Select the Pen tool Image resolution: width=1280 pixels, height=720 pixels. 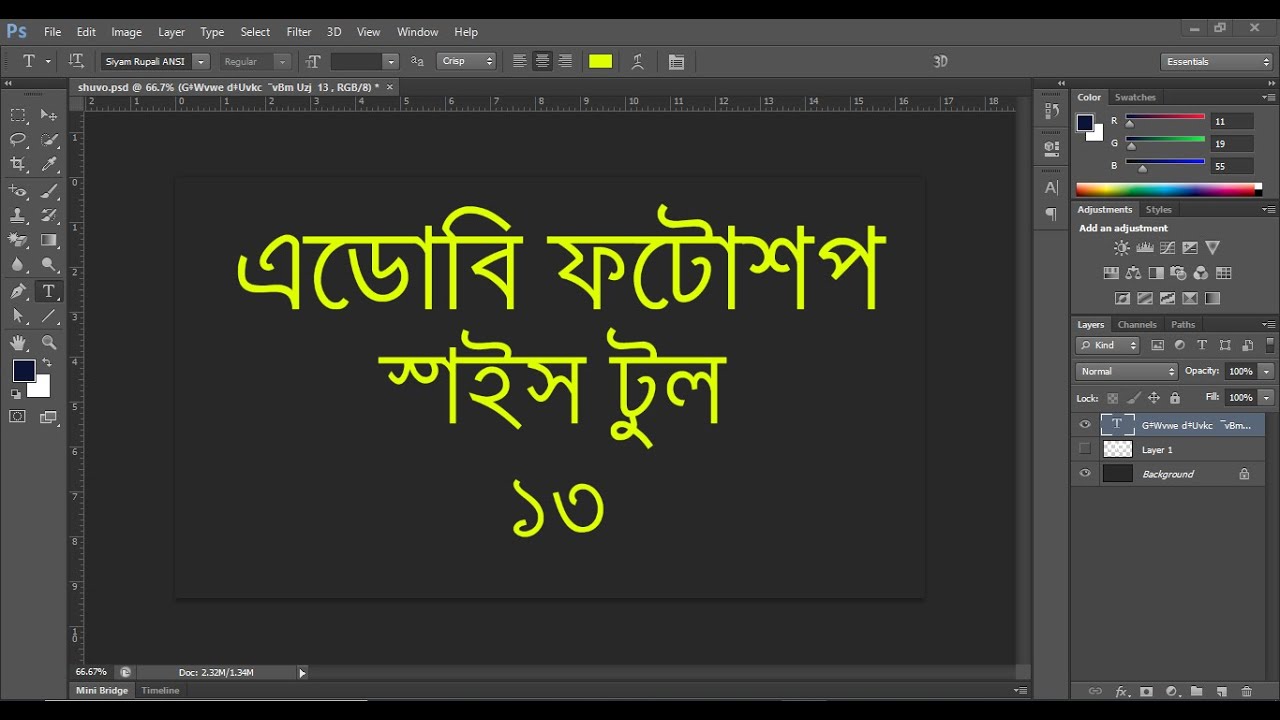click(18, 292)
